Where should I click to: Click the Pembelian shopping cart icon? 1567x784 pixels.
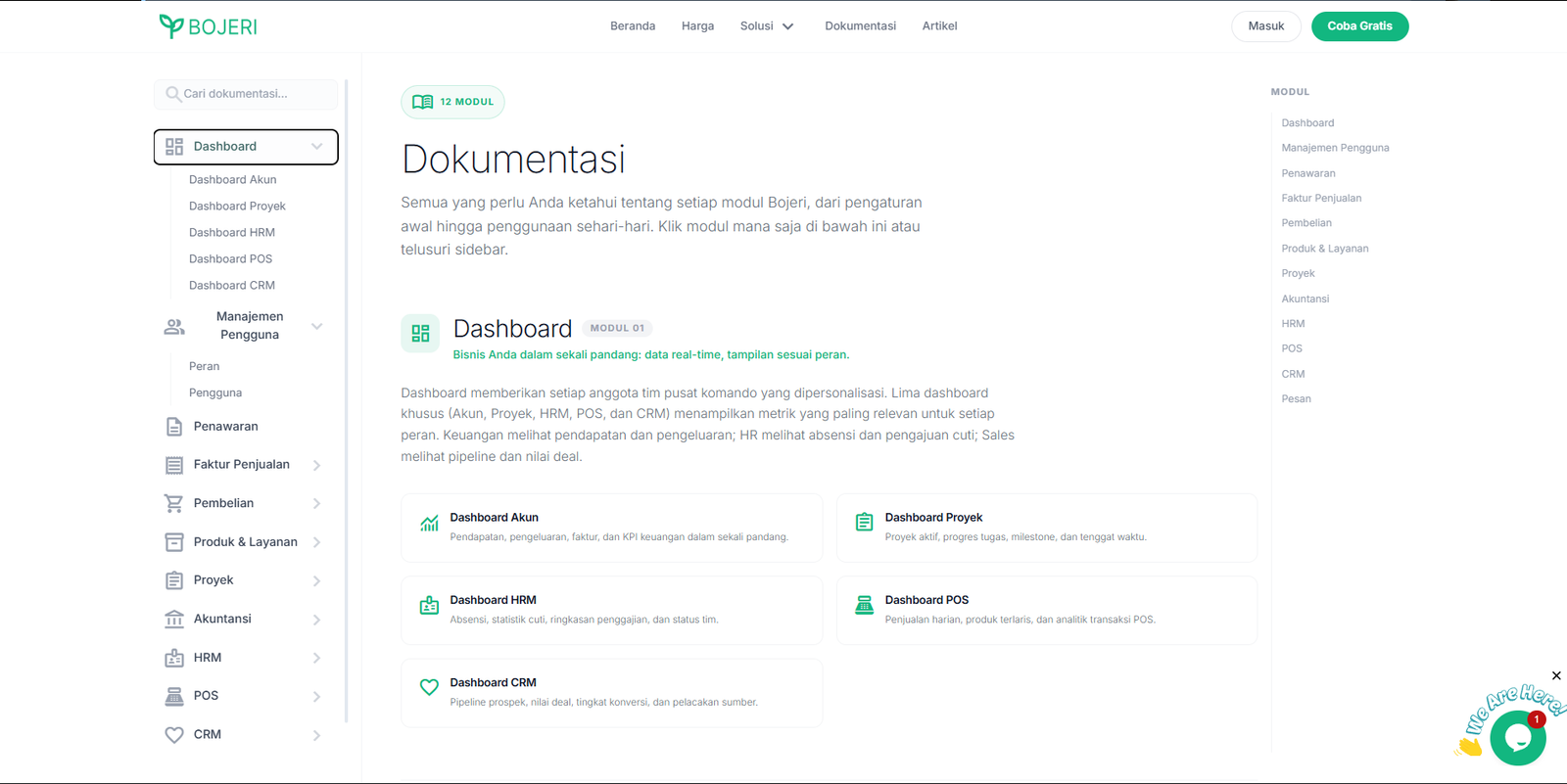point(174,503)
